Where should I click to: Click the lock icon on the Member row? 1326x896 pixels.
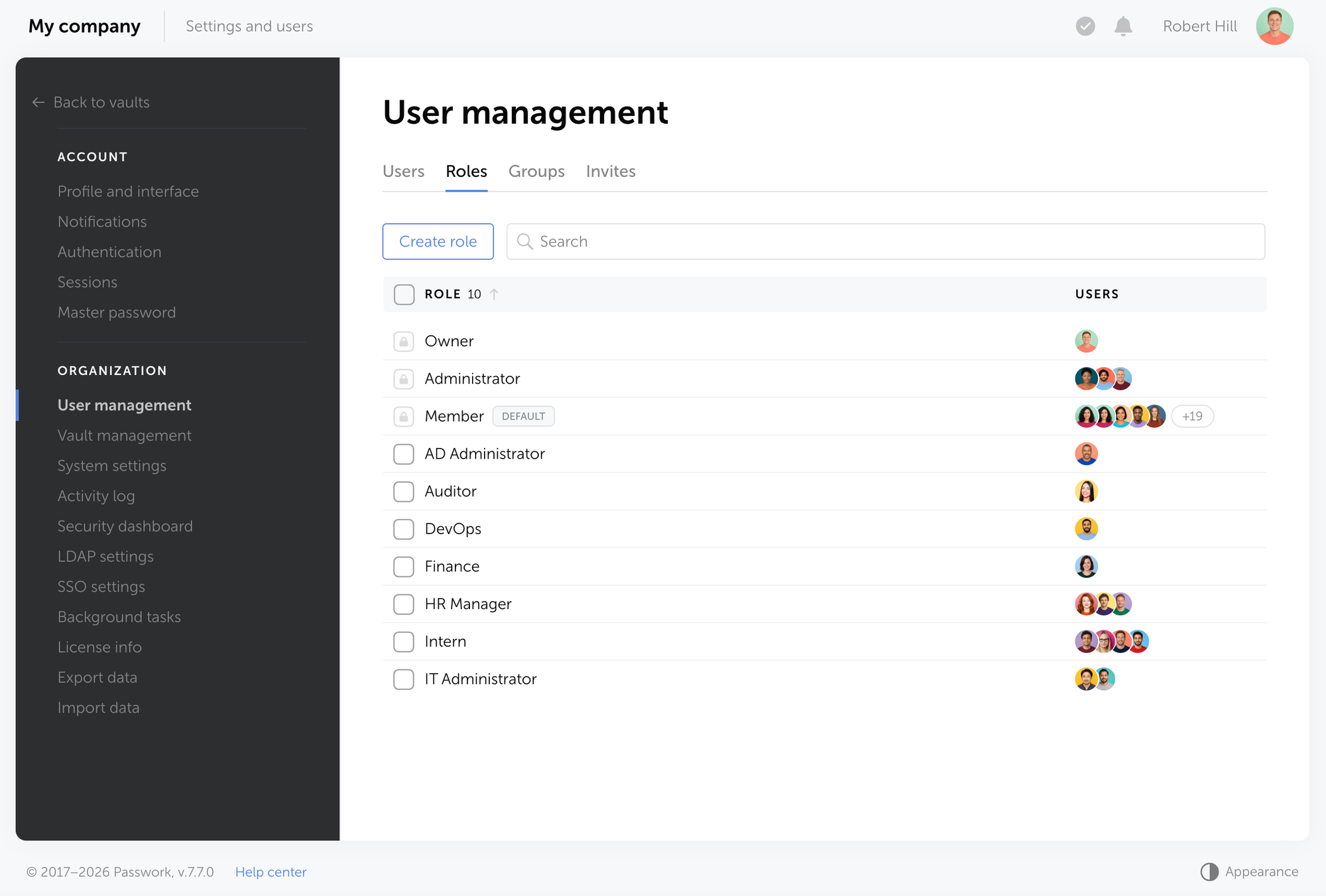[404, 416]
